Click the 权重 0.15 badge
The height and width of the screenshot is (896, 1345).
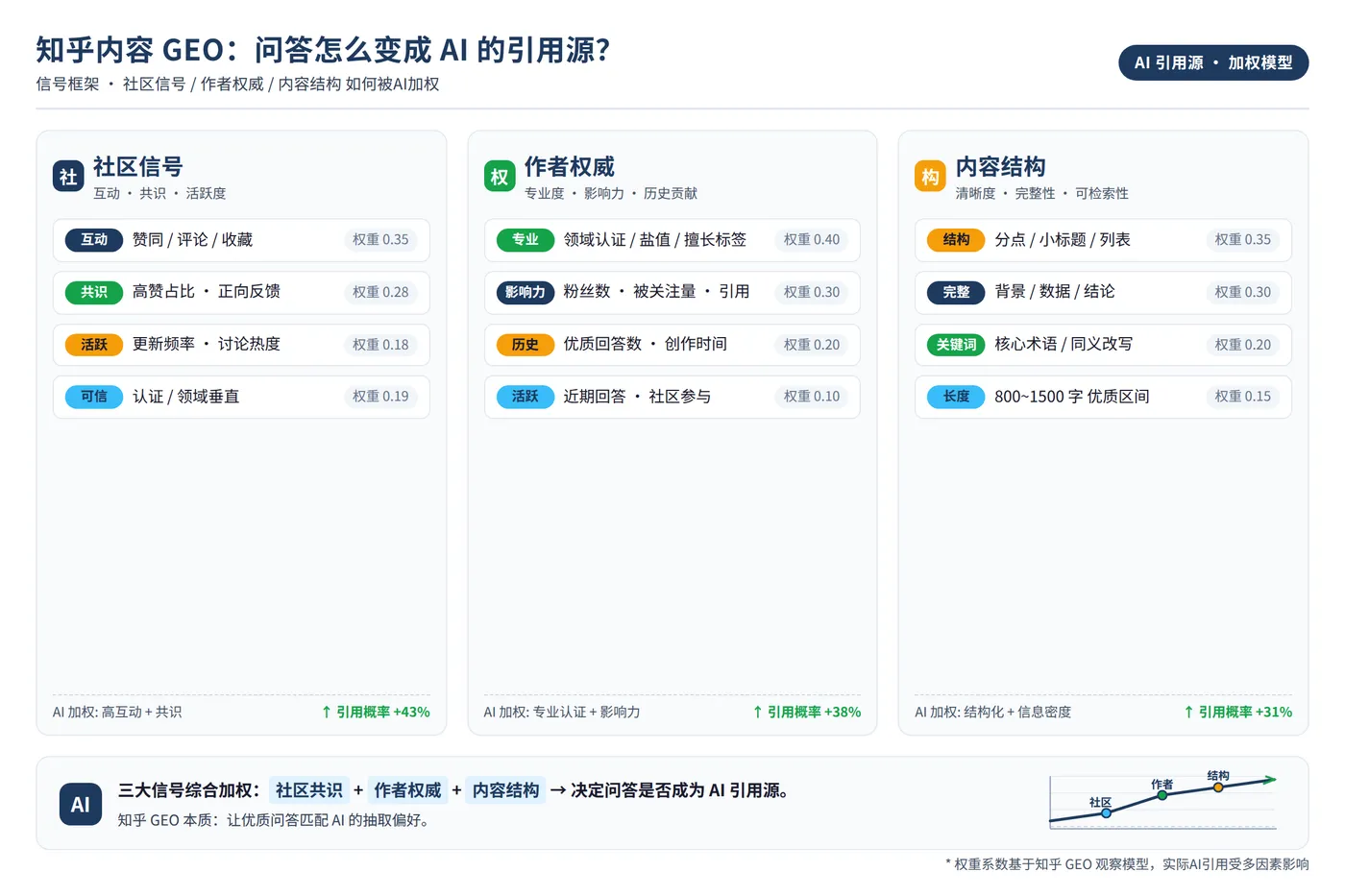[1242, 396]
